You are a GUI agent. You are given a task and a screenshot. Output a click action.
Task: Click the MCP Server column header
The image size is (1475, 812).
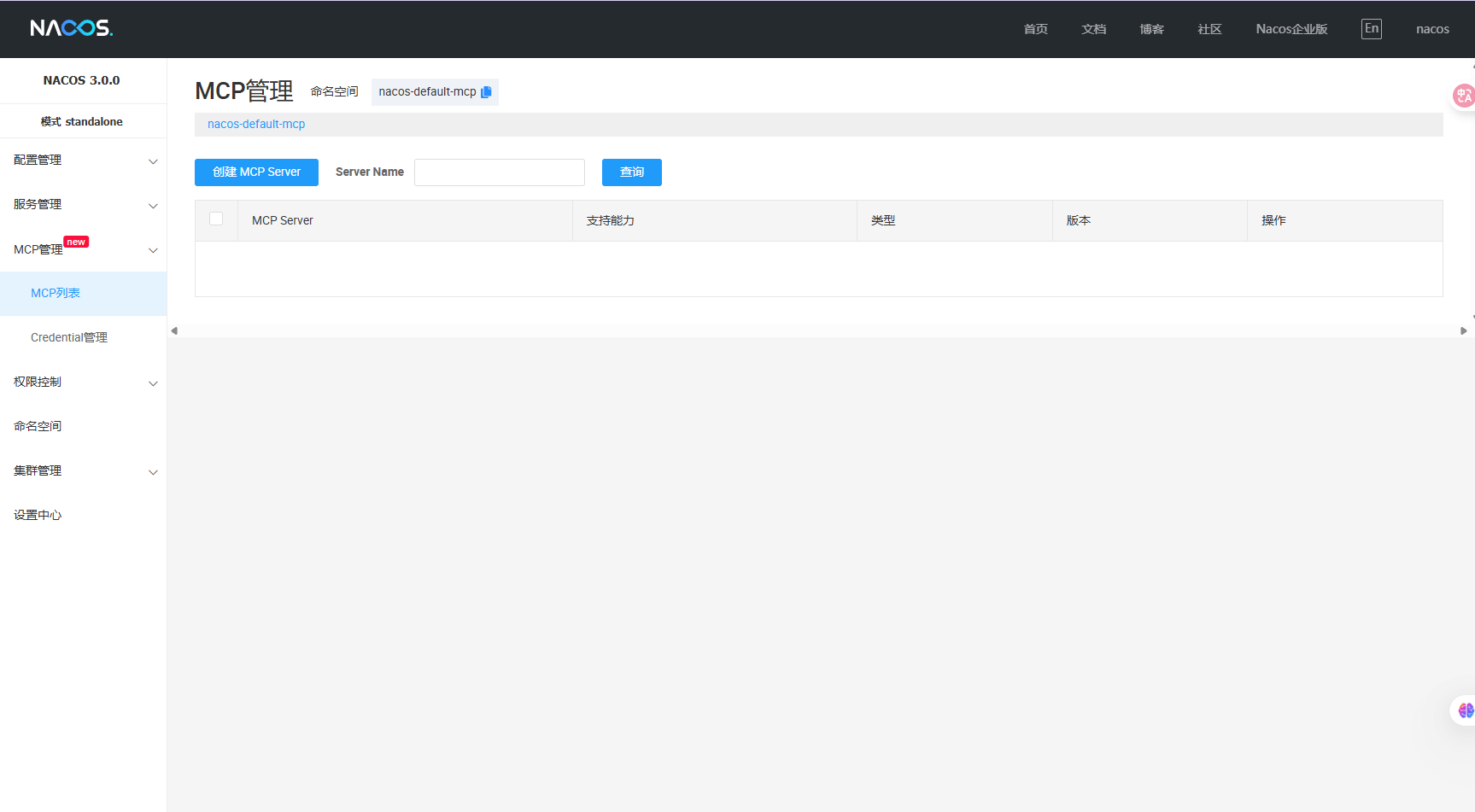[405, 220]
